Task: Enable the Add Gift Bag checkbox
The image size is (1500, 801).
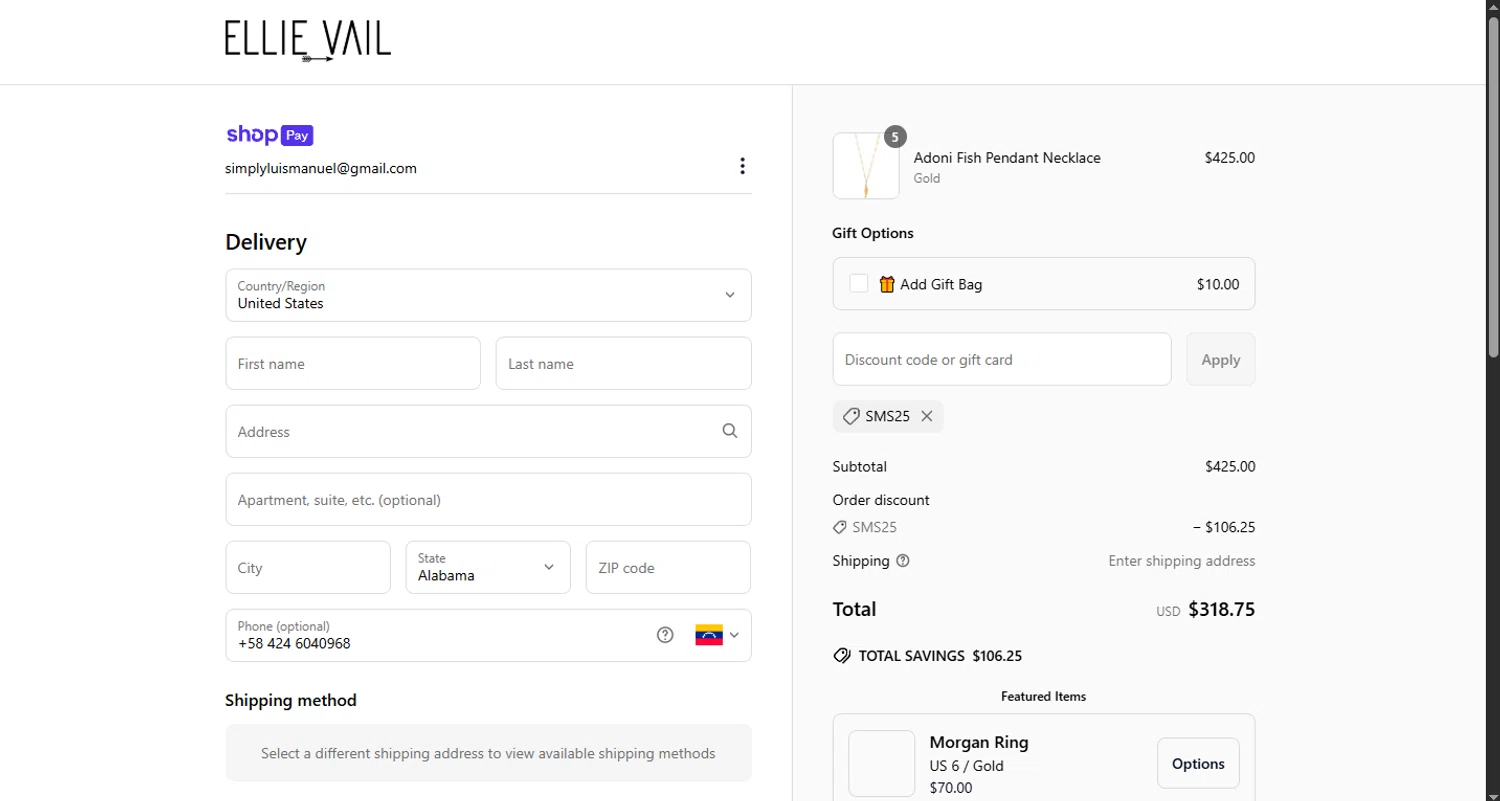Action: [858, 284]
